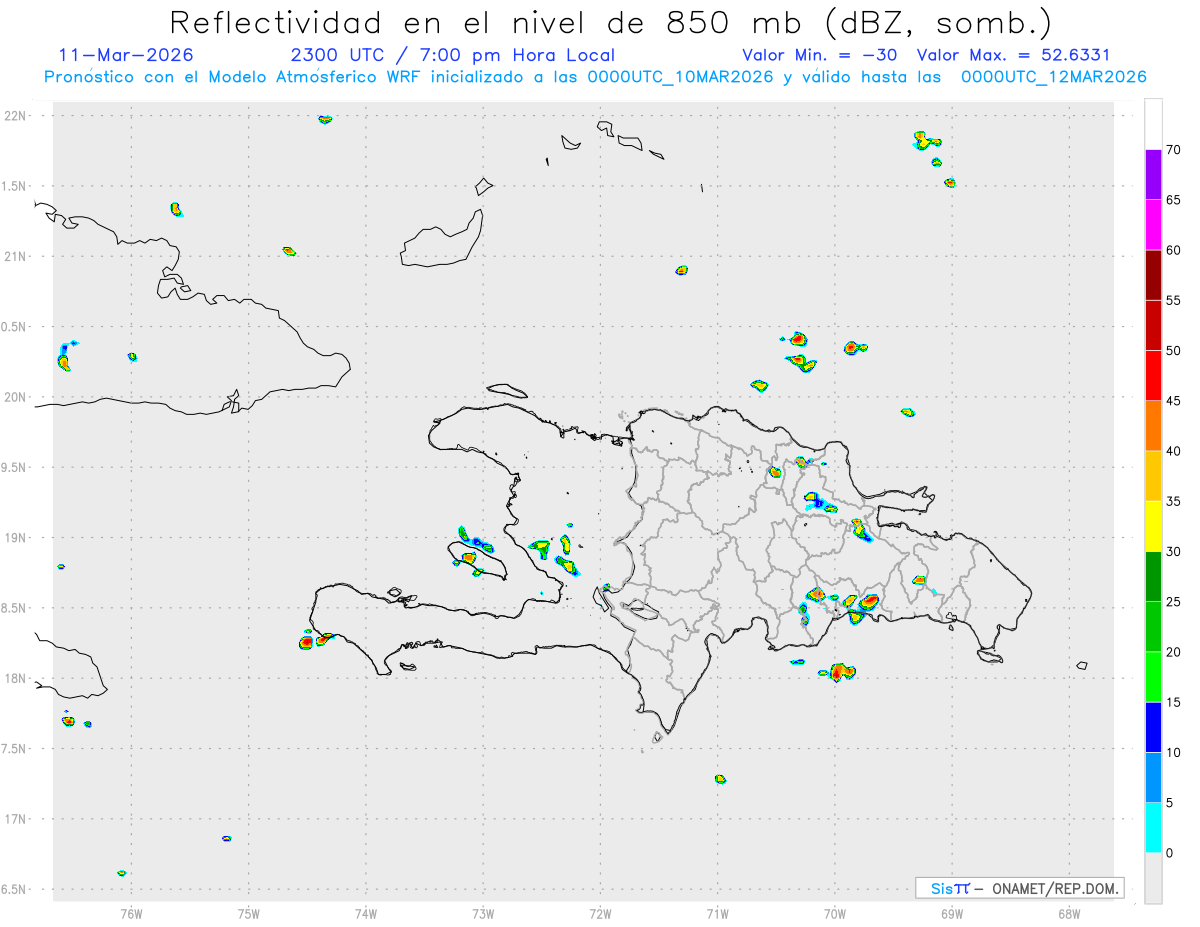Click the '72W' longitude label
Image resolution: width=1200 pixels, height=927 pixels.
pos(600,913)
